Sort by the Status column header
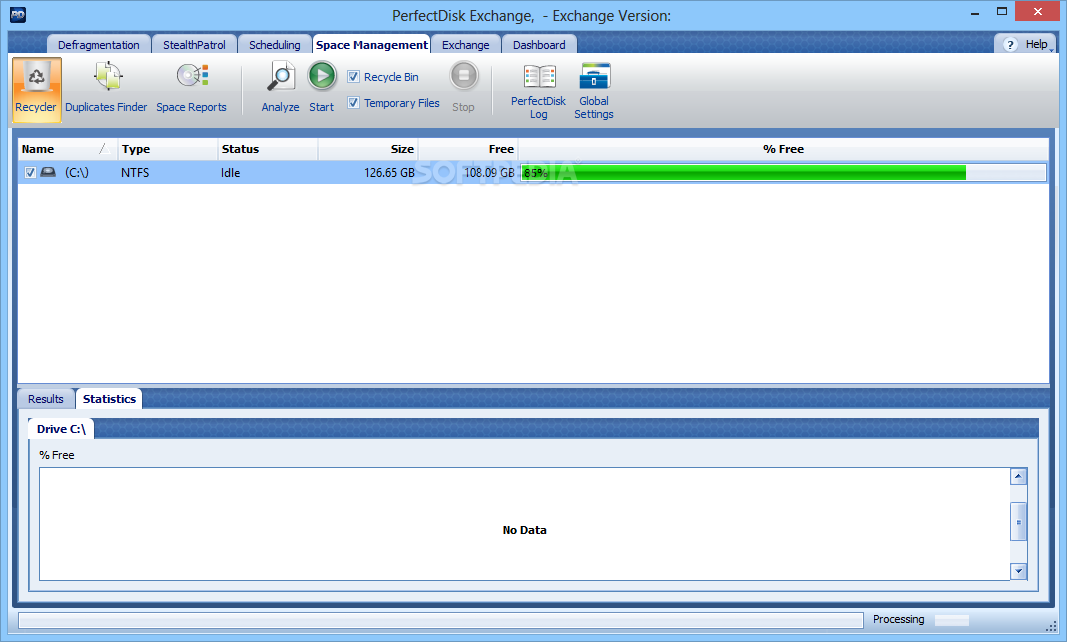Viewport: 1067px width, 642px height. tap(267, 149)
